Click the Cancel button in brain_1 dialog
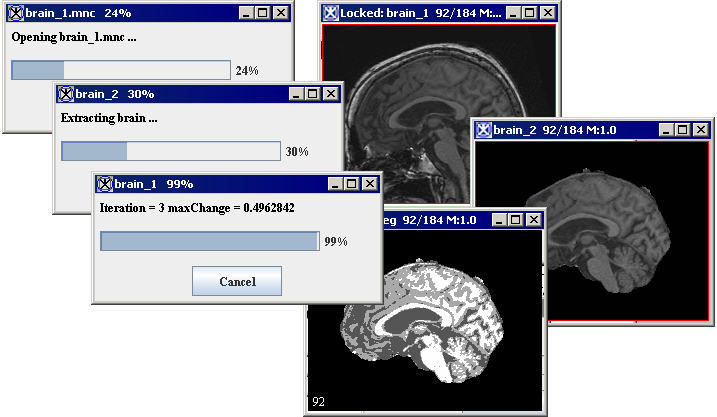717x417 pixels. [236, 281]
